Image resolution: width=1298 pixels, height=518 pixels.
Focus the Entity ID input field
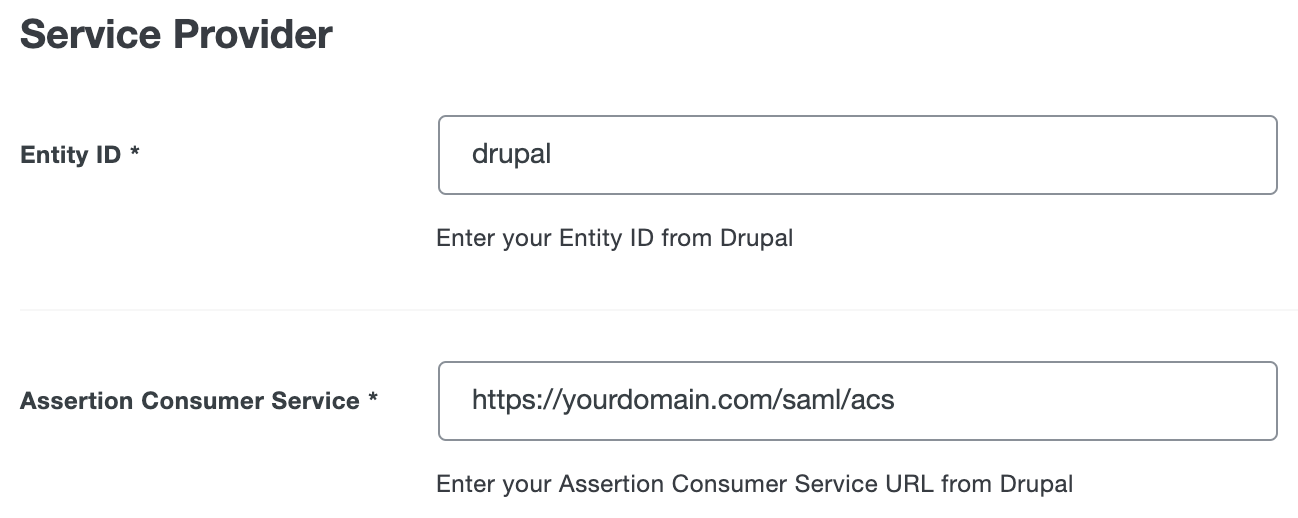point(857,155)
